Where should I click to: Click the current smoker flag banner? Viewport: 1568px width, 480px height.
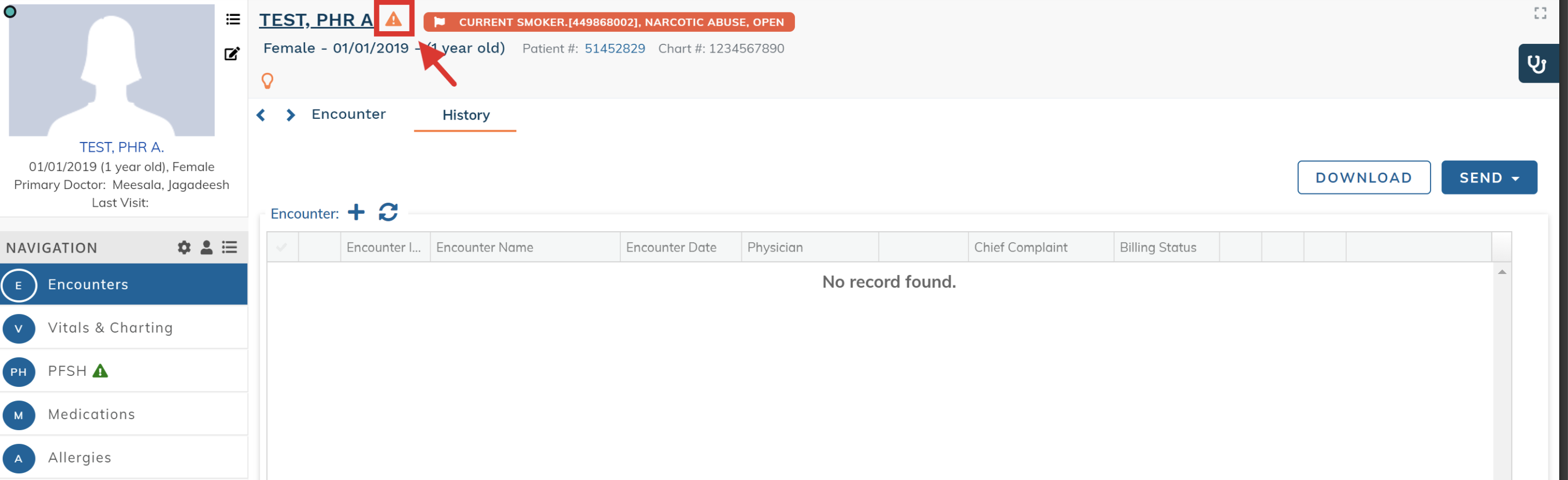tap(608, 22)
